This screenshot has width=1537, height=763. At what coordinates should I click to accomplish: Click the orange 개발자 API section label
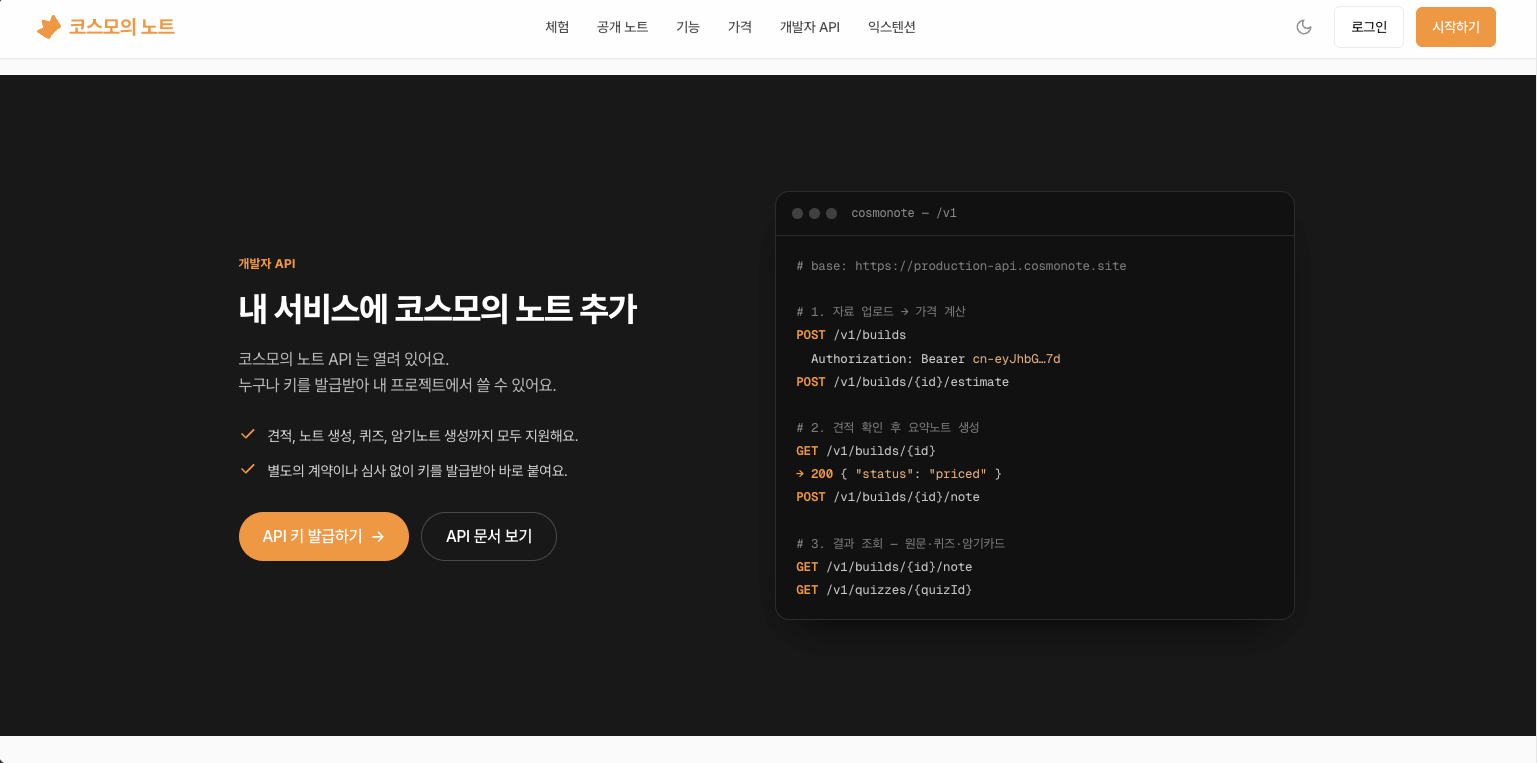[267, 264]
